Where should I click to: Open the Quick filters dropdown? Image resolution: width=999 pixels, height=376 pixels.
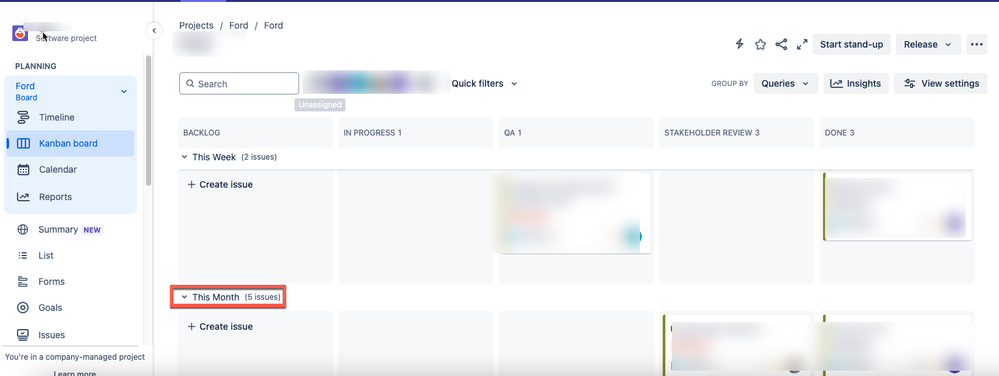point(484,83)
